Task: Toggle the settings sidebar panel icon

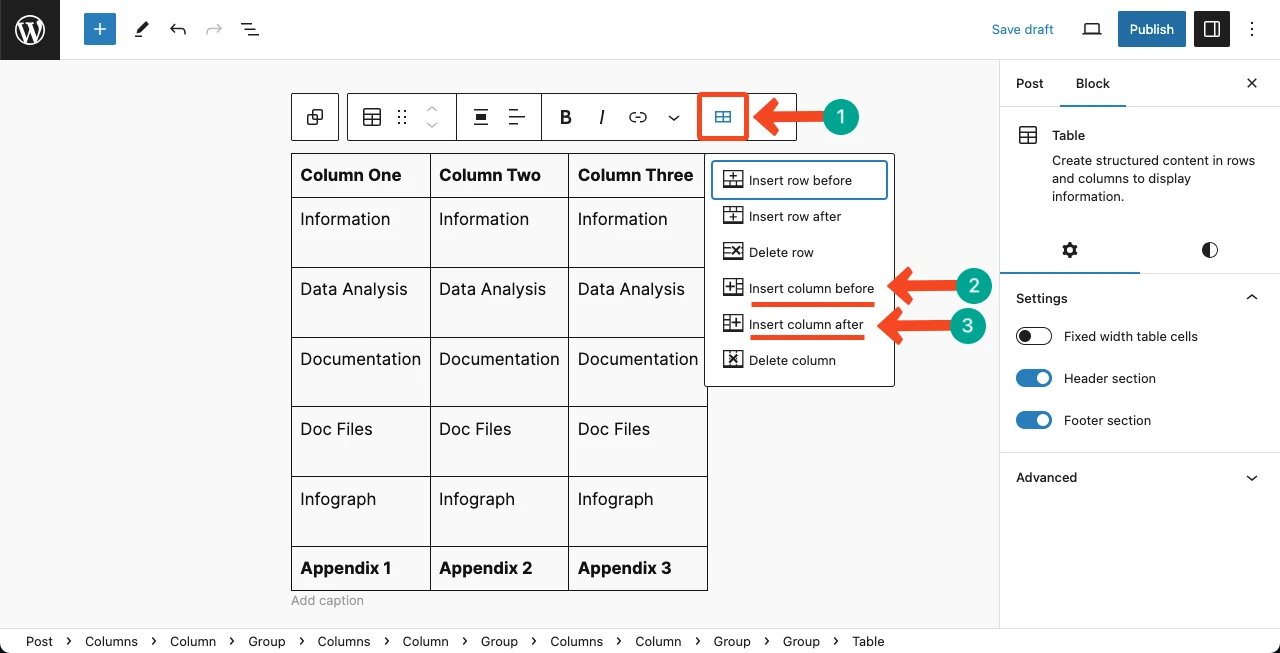Action: [x=1212, y=30]
